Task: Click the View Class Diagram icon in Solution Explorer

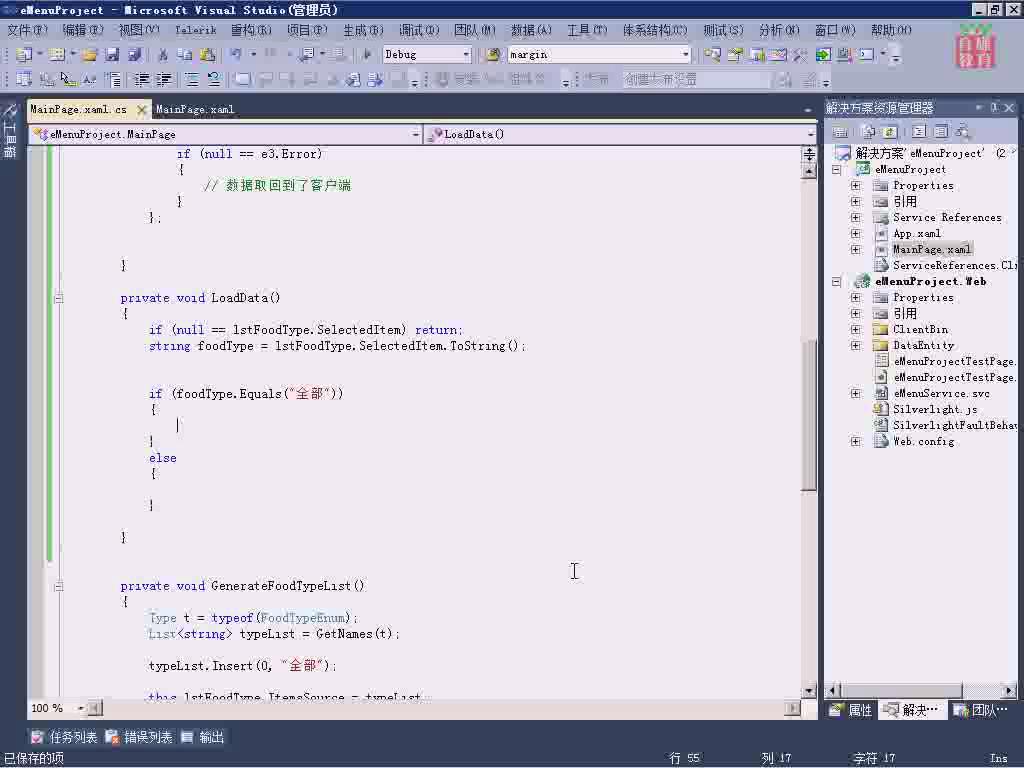Action: 962,132
